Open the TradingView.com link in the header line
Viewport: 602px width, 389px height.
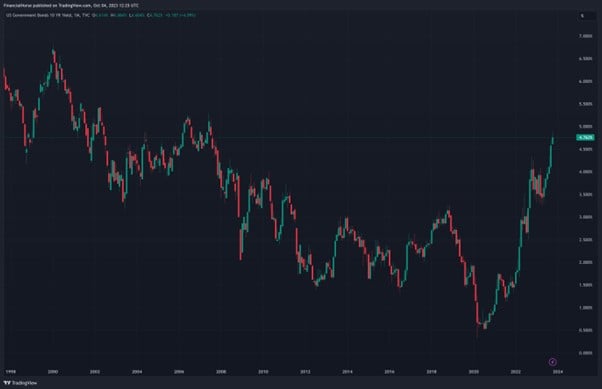(74, 5)
